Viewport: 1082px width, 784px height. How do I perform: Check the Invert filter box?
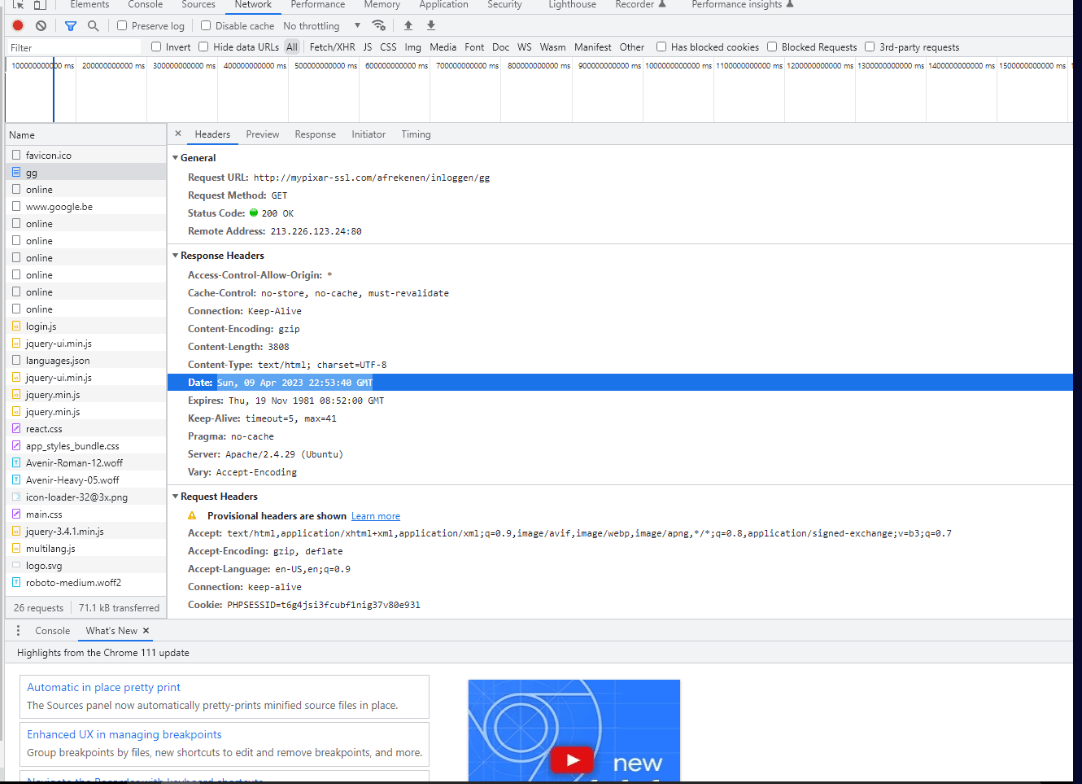click(156, 47)
